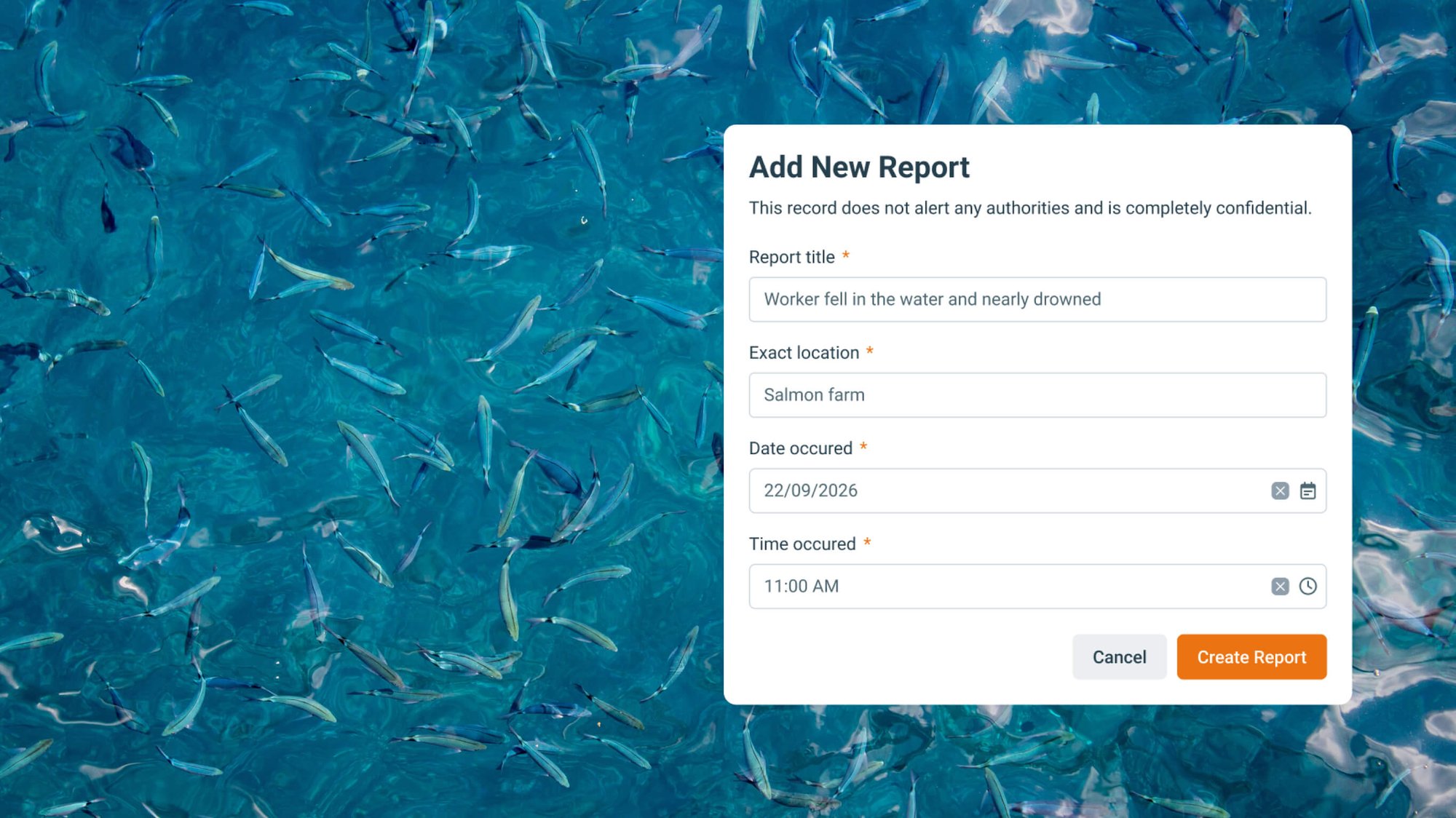
Task: Focus the Report title input field
Action: point(1037,299)
